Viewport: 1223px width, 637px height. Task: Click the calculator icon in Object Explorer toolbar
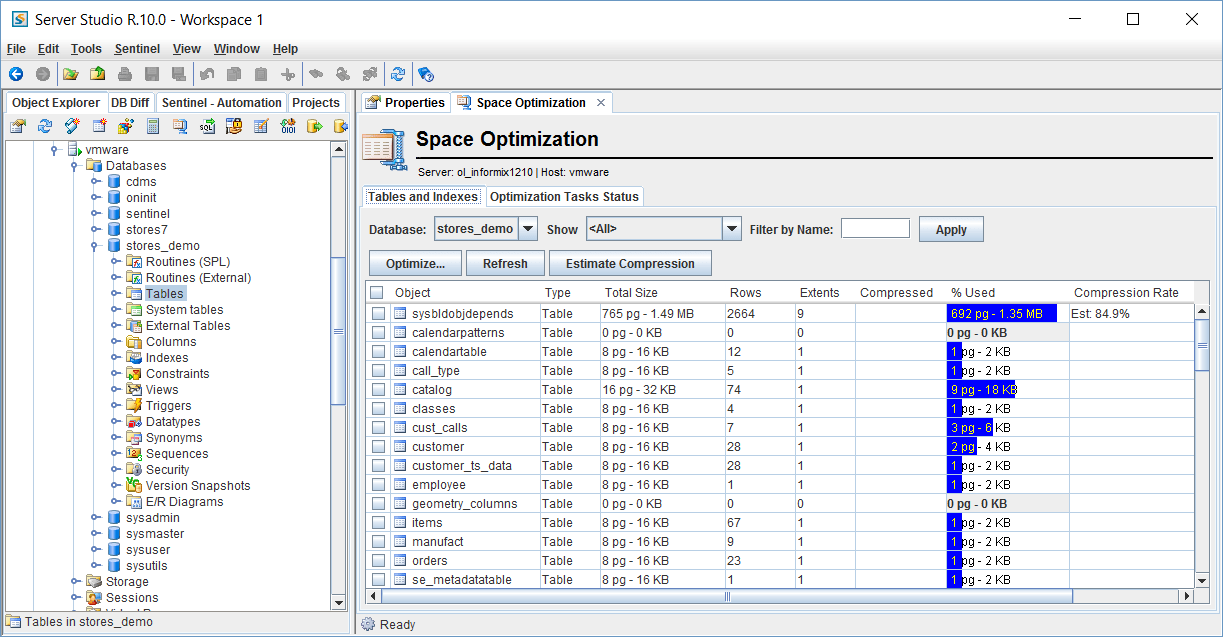point(153,126)
